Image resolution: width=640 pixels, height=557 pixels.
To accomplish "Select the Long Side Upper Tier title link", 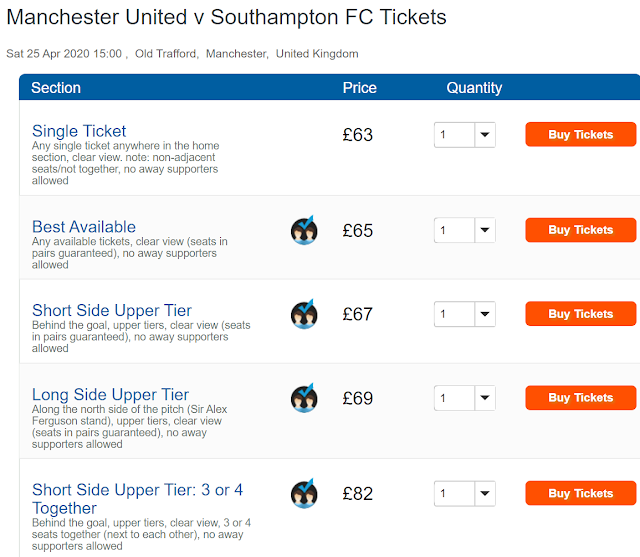I will pyautogui.click(x=110, y=394).
